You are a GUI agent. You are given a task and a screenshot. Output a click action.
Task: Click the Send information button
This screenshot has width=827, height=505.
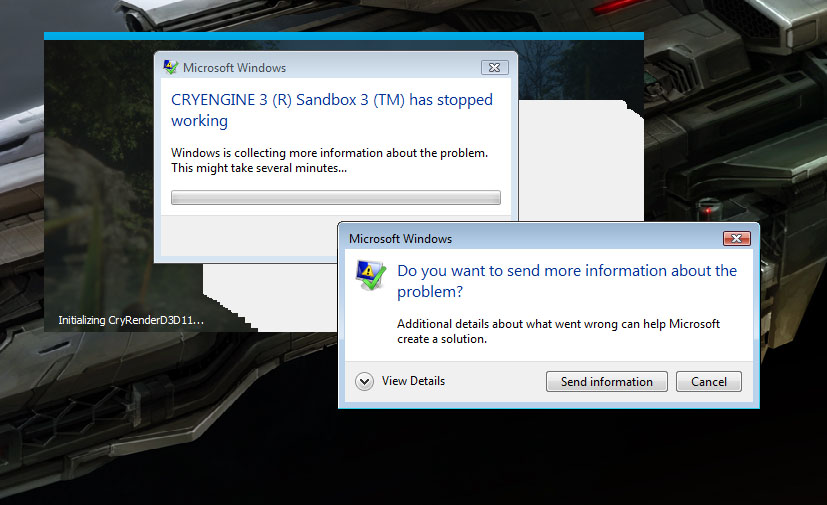click(607, 382)
